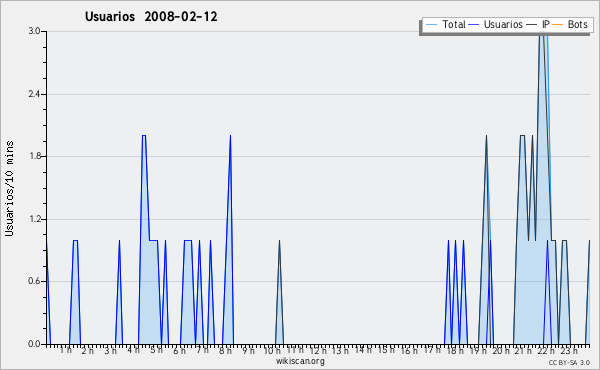Click the '4 h' x-axis label
Viewport: 600px width, 370px height.
tap(133, 350)
